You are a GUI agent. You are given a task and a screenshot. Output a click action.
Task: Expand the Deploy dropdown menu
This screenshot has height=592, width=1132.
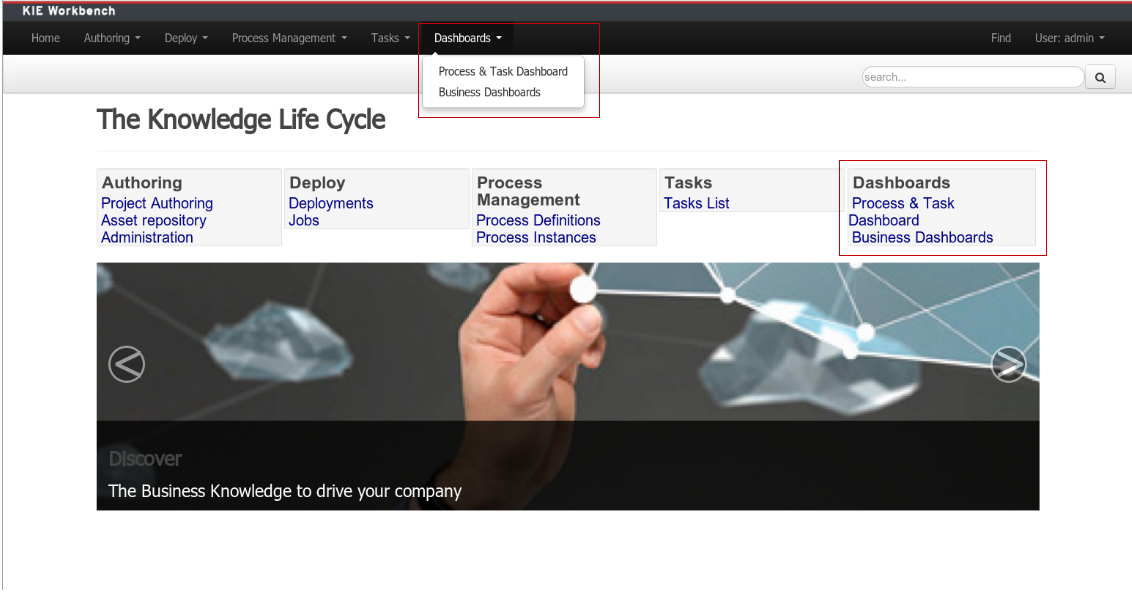click(186, 38)
